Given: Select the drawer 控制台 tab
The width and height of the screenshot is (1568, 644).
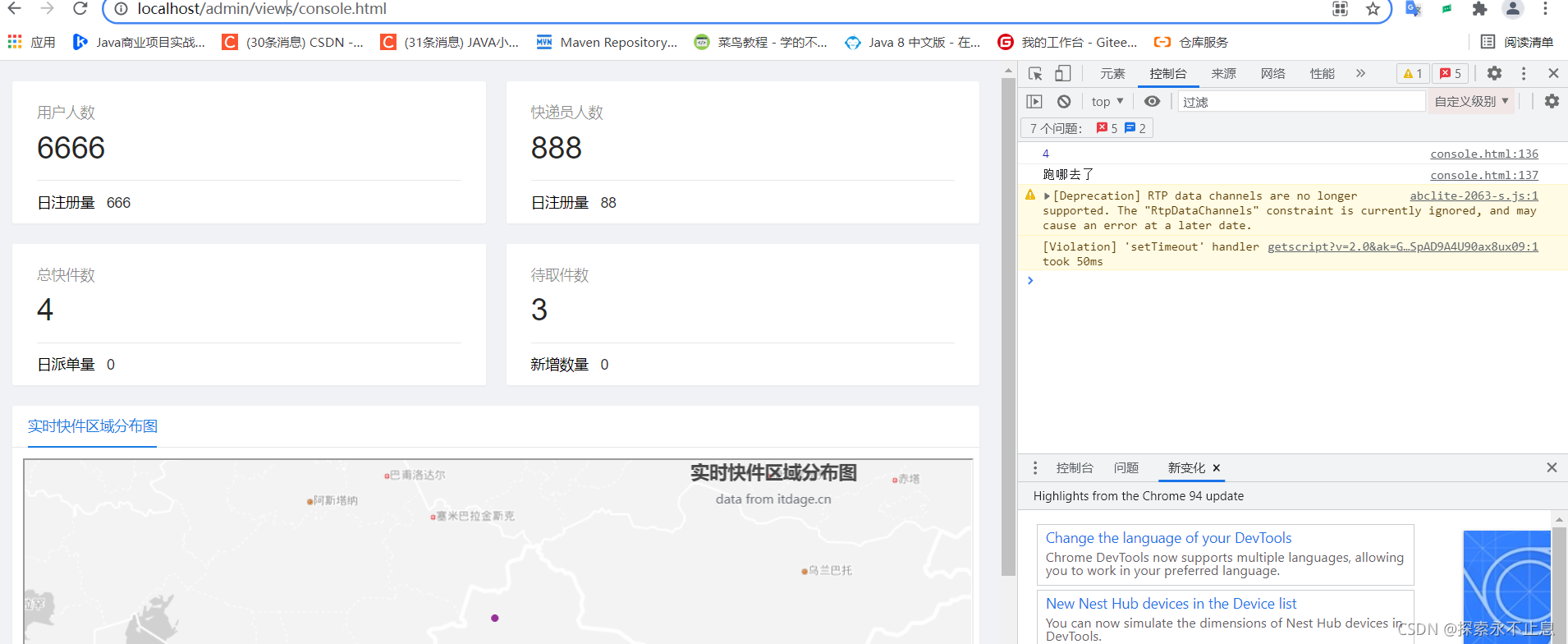Looking at the screenshot, I should [x=1075, y=467].
